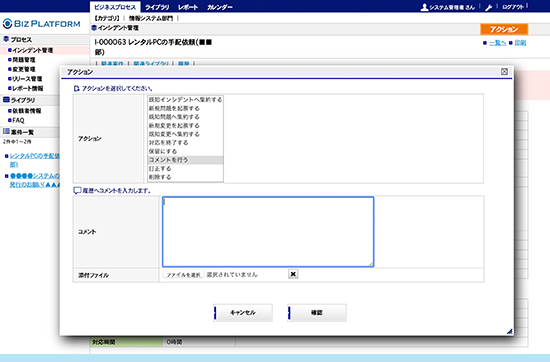The height and width of the screenshot is (362, 550).
Task: Click the ログアウト link
Action: pyautogui.click(x=512, y=7)
